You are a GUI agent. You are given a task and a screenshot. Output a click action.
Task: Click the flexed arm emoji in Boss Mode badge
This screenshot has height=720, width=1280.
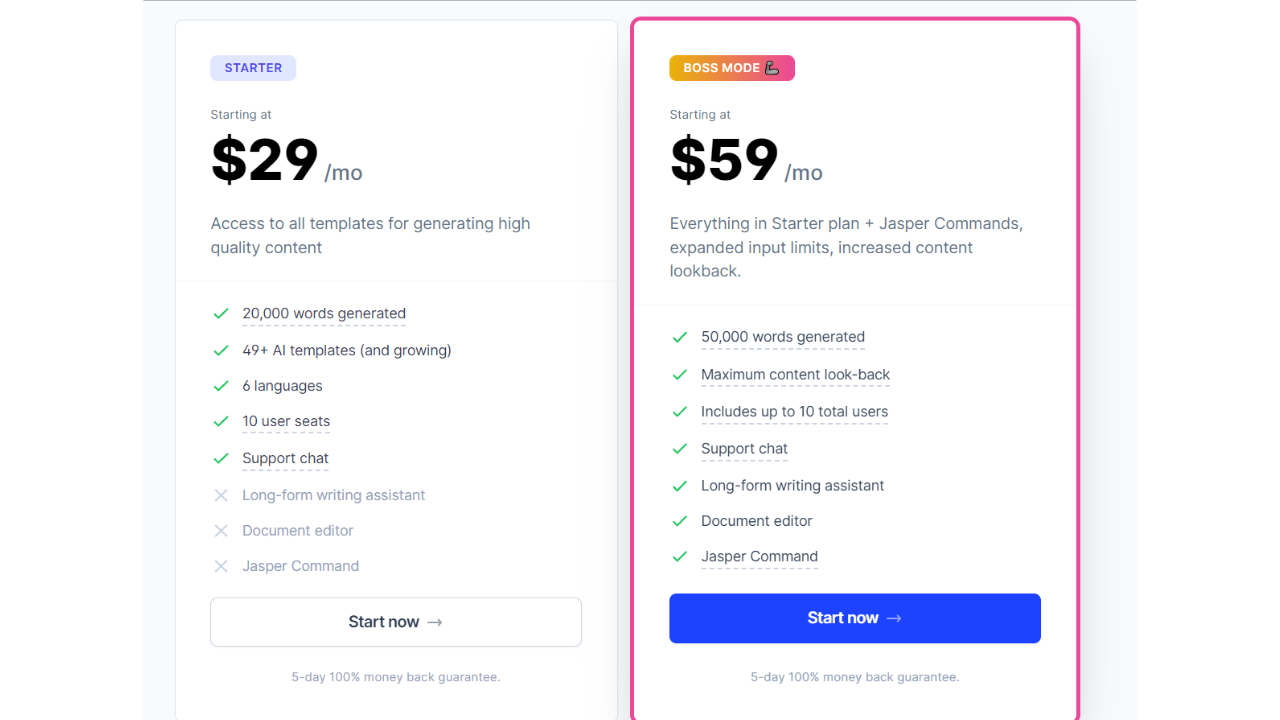pyautogui.click(x=772, y=68)
